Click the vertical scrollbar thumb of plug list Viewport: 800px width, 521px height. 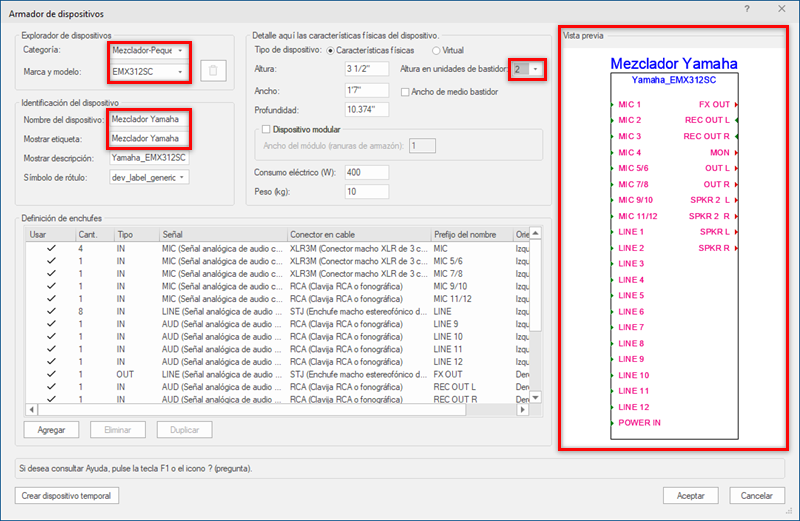pyautogui.click(x=535, y=285)
